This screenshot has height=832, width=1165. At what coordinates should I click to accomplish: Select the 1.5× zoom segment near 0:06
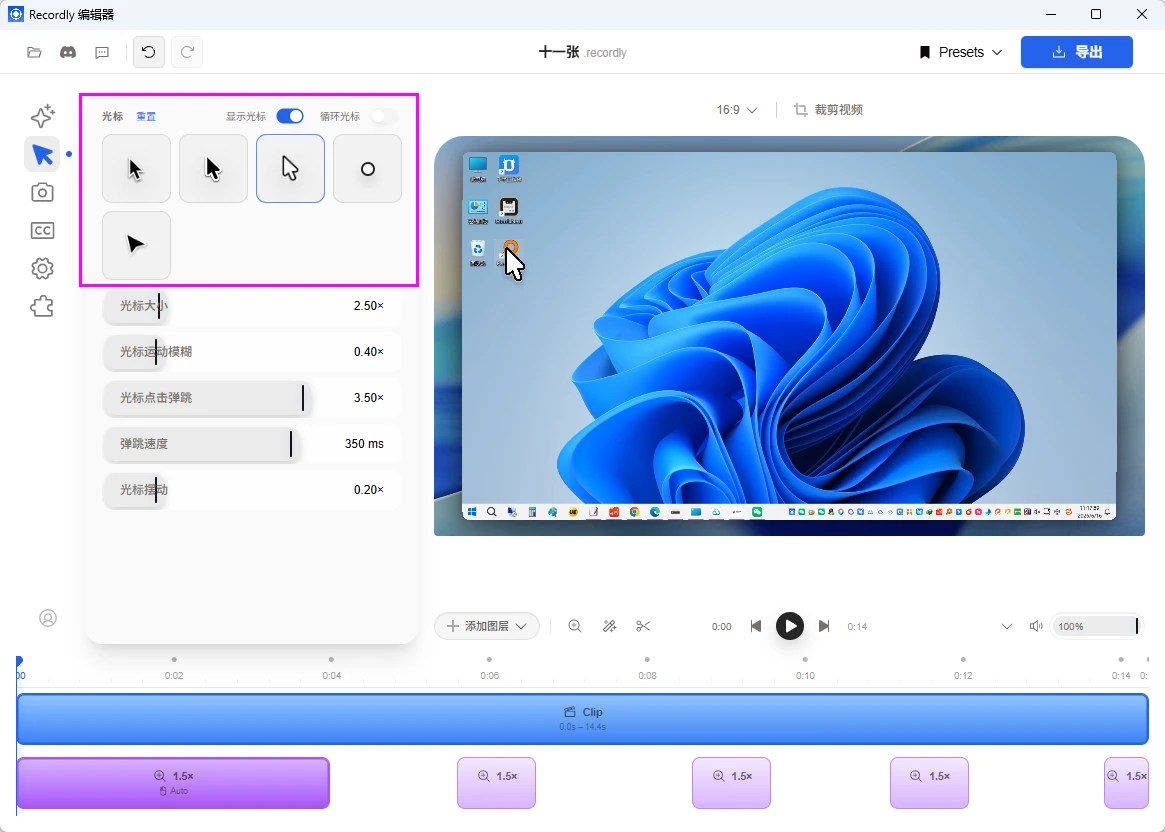click(496, 783)
